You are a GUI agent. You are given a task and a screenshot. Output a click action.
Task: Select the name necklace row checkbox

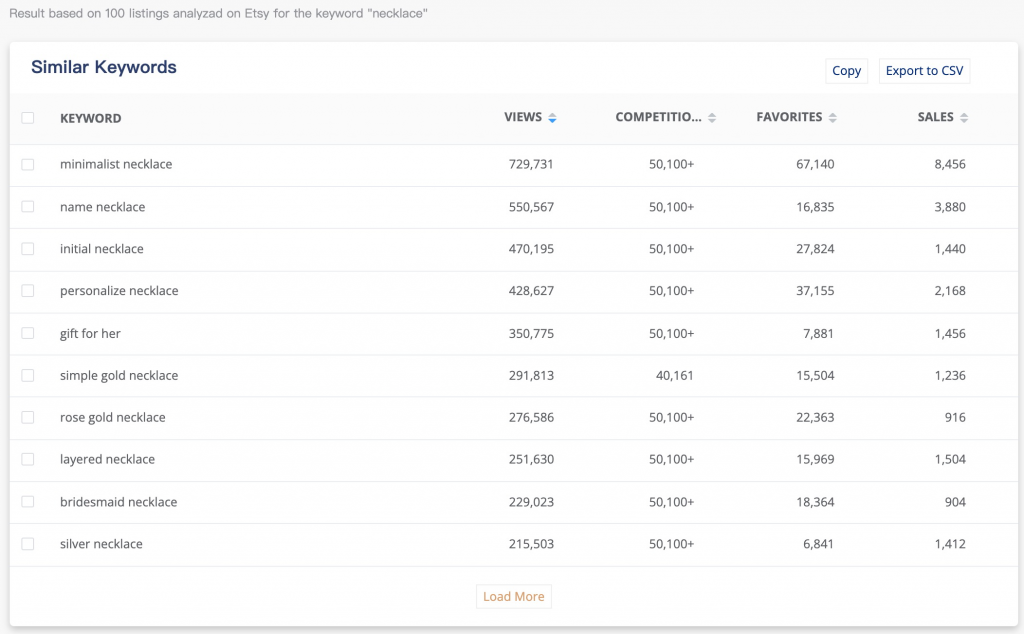point(28,207)
